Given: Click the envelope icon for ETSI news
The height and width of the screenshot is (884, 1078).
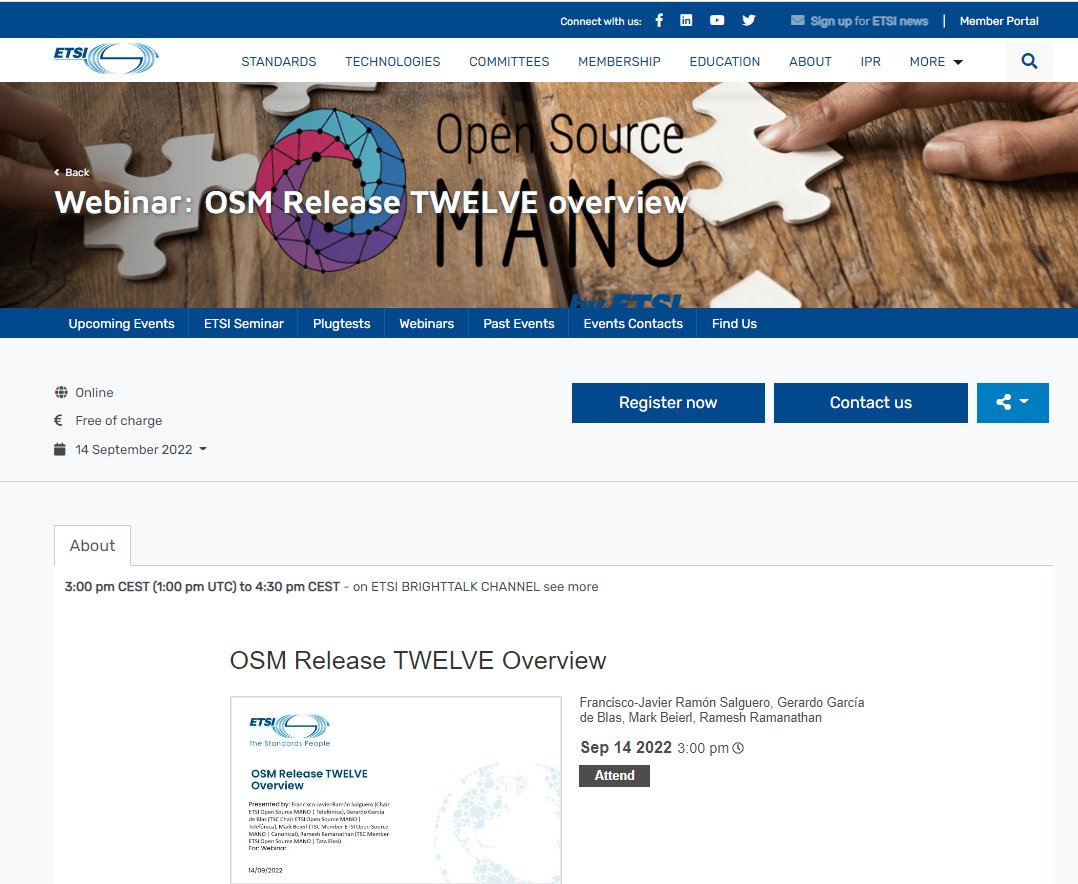Looking at the screenshot, I should (x=798, y=21).
